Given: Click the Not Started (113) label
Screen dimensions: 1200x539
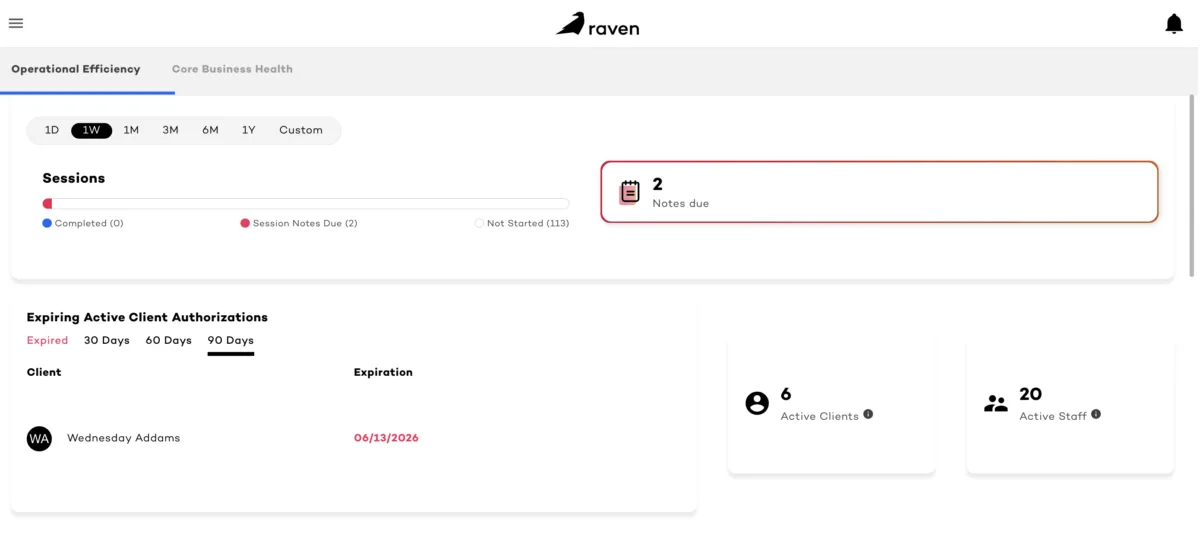Looking at the screenshot, I should tap(528, 223).
